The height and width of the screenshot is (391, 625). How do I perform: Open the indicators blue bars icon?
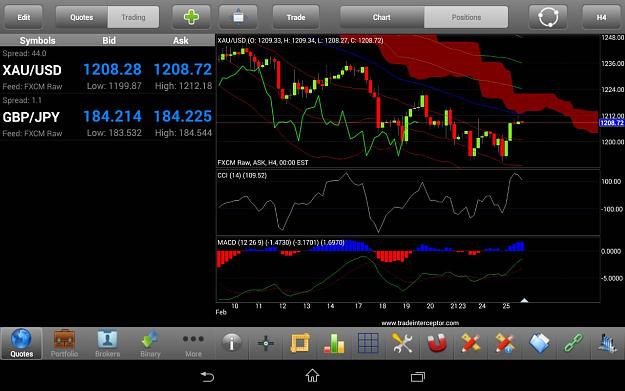607,343
